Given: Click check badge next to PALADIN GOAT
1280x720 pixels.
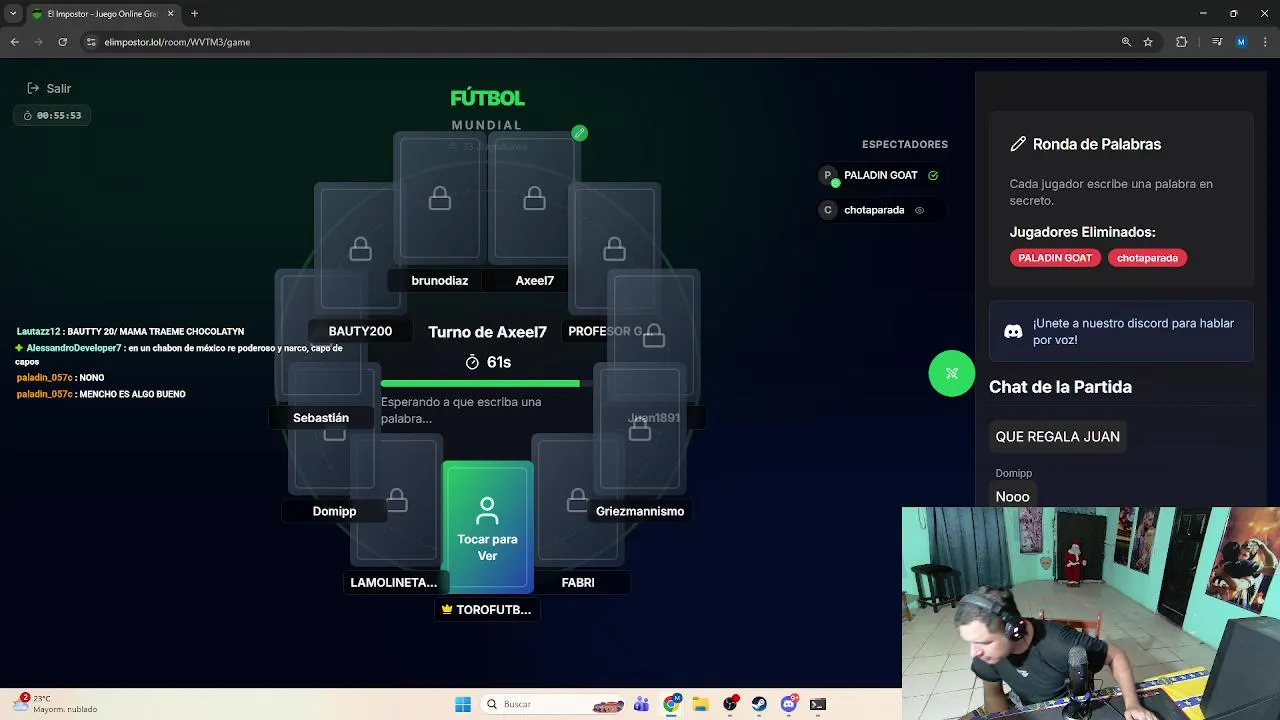Looking at the screenshot, I should (933, 175).
